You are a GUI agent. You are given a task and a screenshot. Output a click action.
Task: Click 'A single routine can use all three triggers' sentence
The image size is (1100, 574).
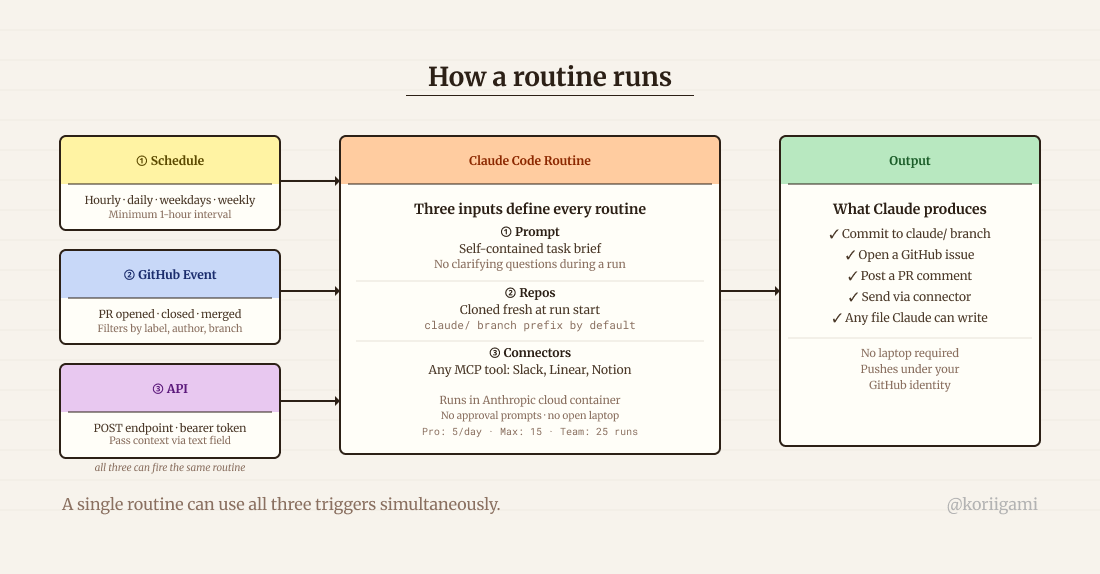(x=281, y=505)
